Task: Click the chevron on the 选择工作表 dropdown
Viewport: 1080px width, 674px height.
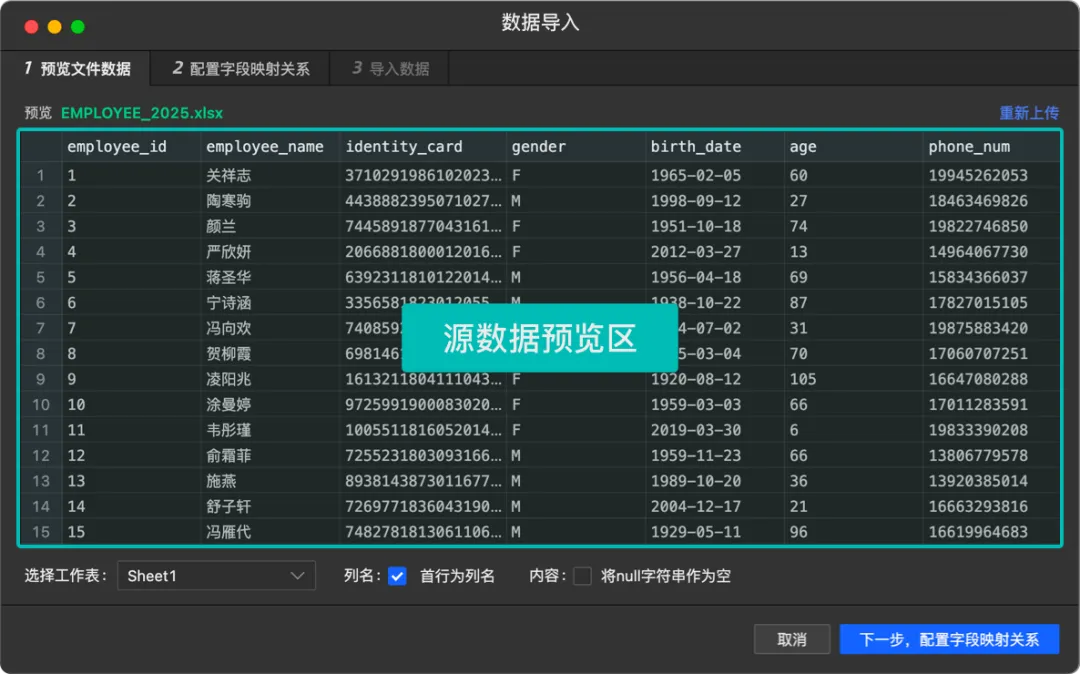Action: coord(297,576)
